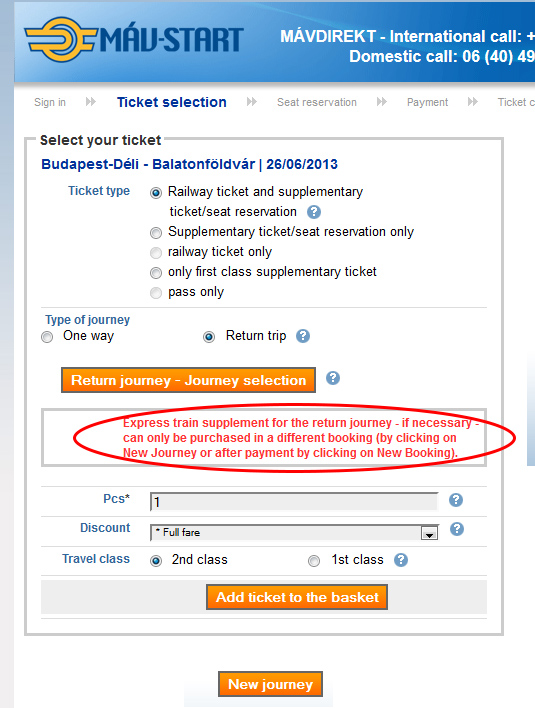Screen dimensions: 535x708
Task: Click Return journey - Journey selection button
Action: (188, 380)
